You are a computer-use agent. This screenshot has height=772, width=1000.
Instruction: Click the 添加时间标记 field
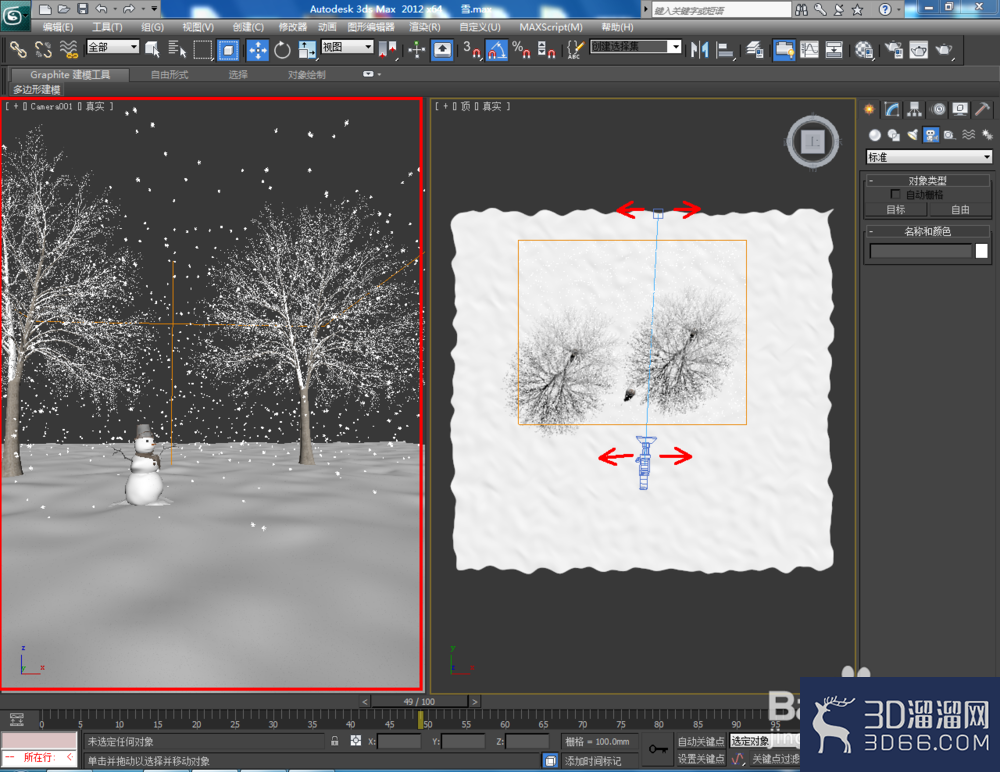(598, 761)
